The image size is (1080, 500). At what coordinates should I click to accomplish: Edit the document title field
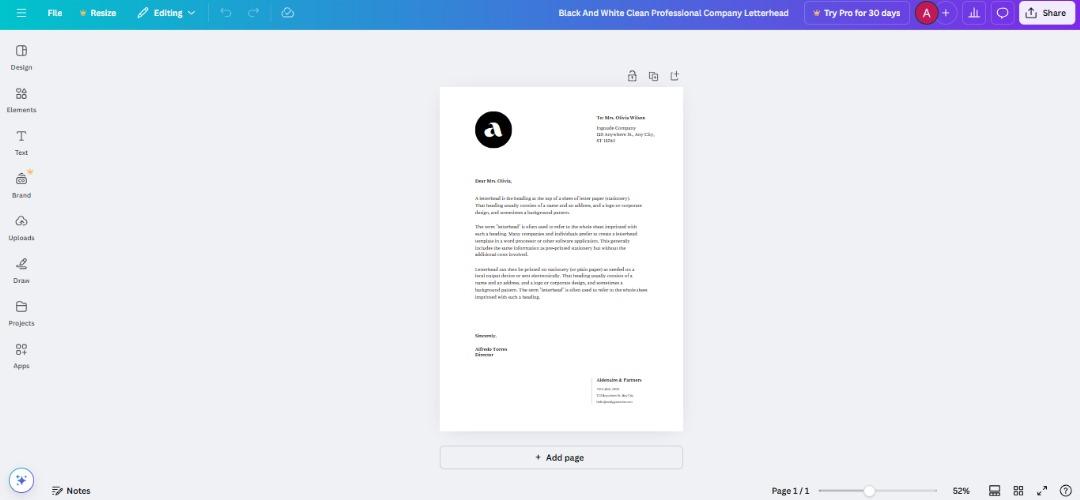point(673,13)
